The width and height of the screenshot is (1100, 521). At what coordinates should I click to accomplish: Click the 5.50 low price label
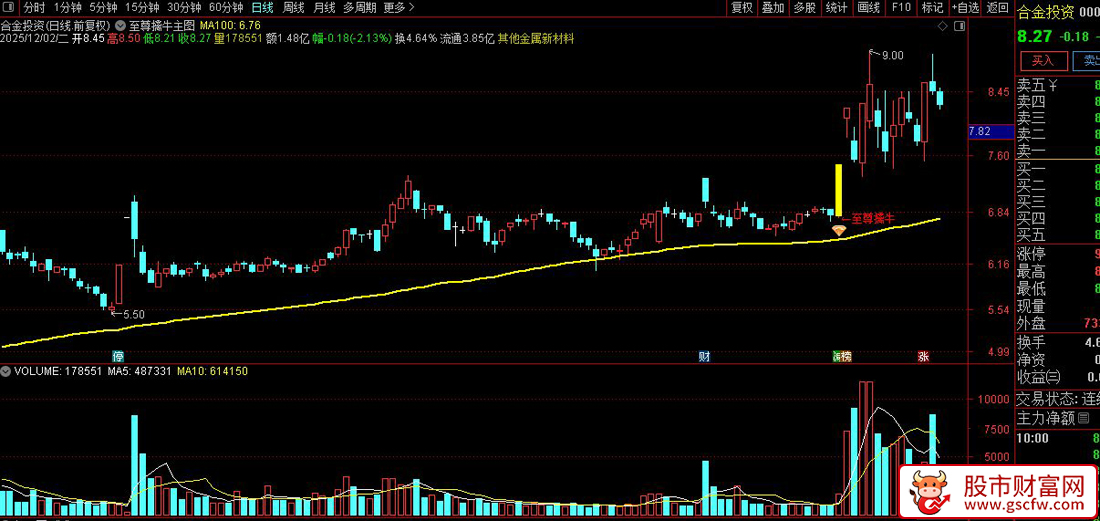click(x=133, y=315)
